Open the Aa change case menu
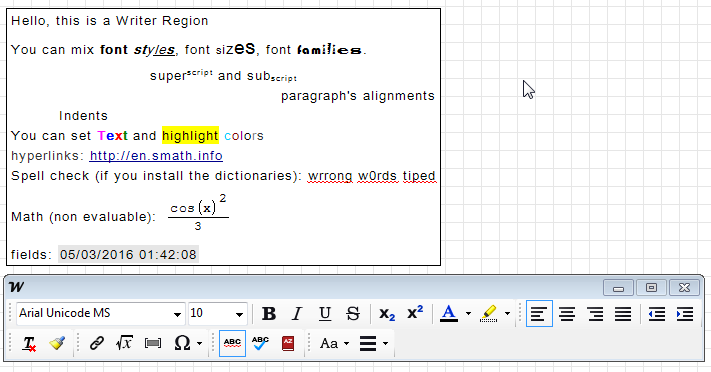Image resolution: width=711 pixels, height=372 pixels. pyautogui.click(x=335, y=343)
